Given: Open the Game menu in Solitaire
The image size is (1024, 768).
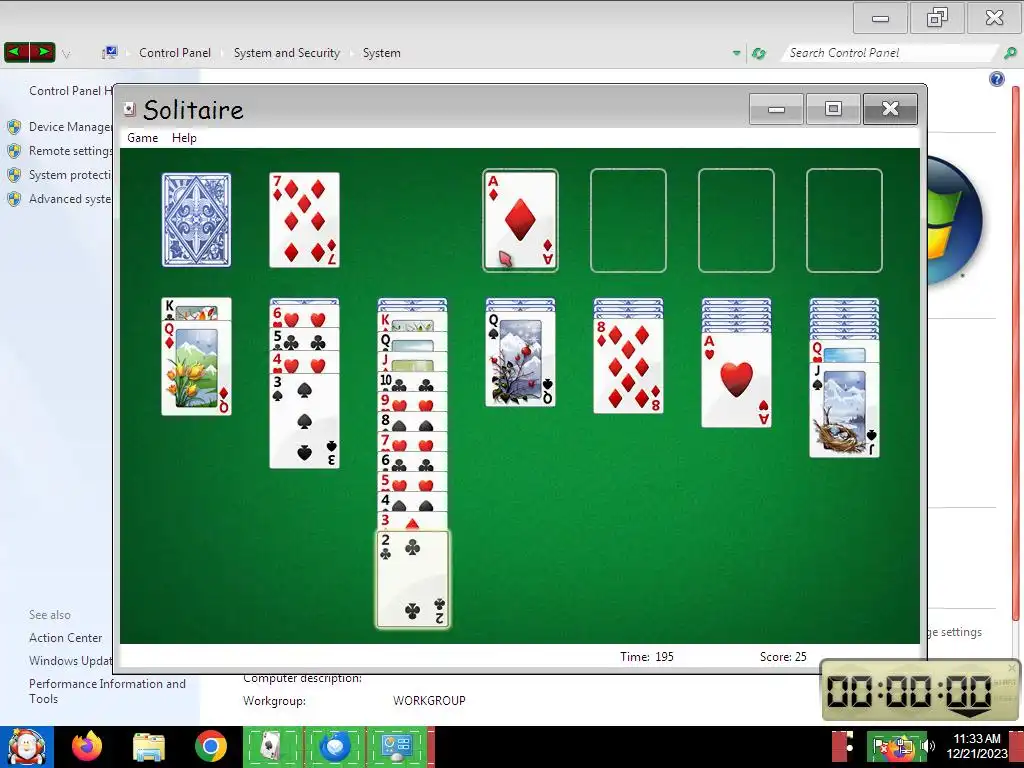Looking at the screenshot, I should (x=142, y=138).
